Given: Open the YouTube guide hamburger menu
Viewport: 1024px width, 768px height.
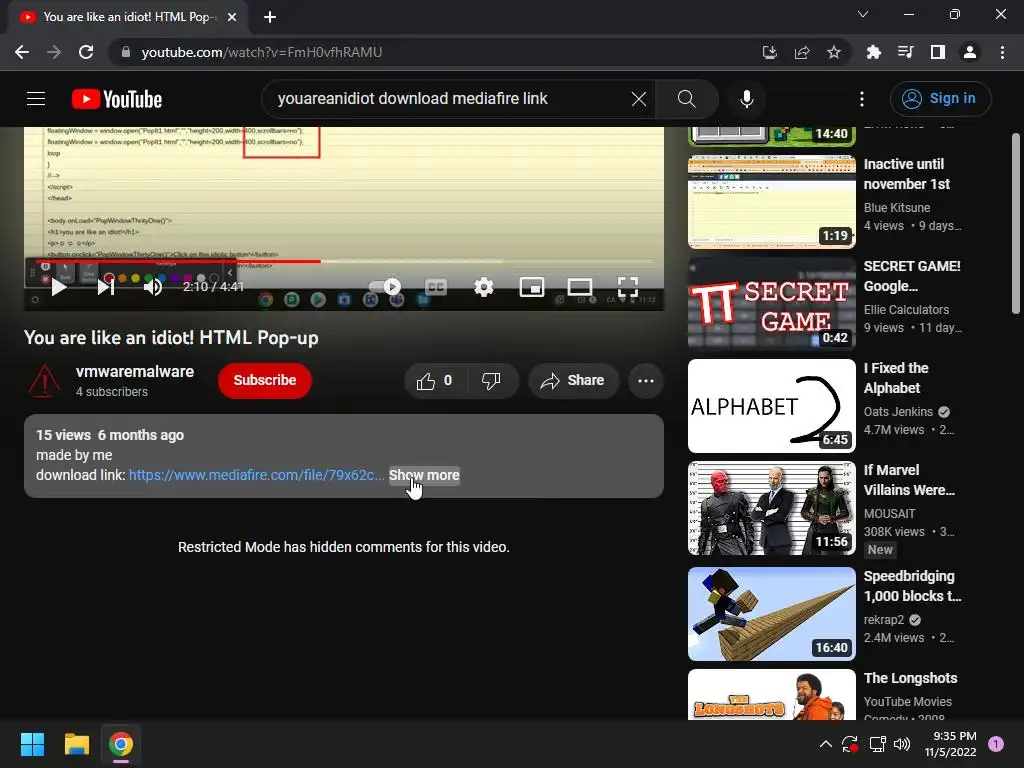Looking at the screenshot, I should click(x=36, y=99).
